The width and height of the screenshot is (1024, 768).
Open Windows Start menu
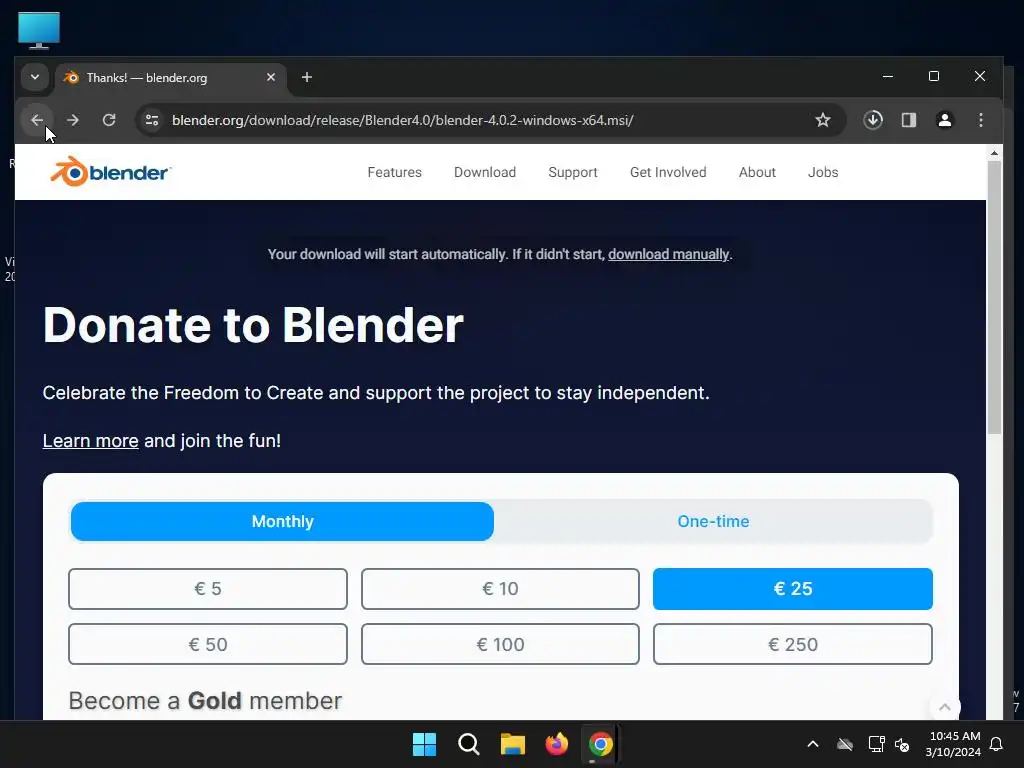tap(424, 744)
